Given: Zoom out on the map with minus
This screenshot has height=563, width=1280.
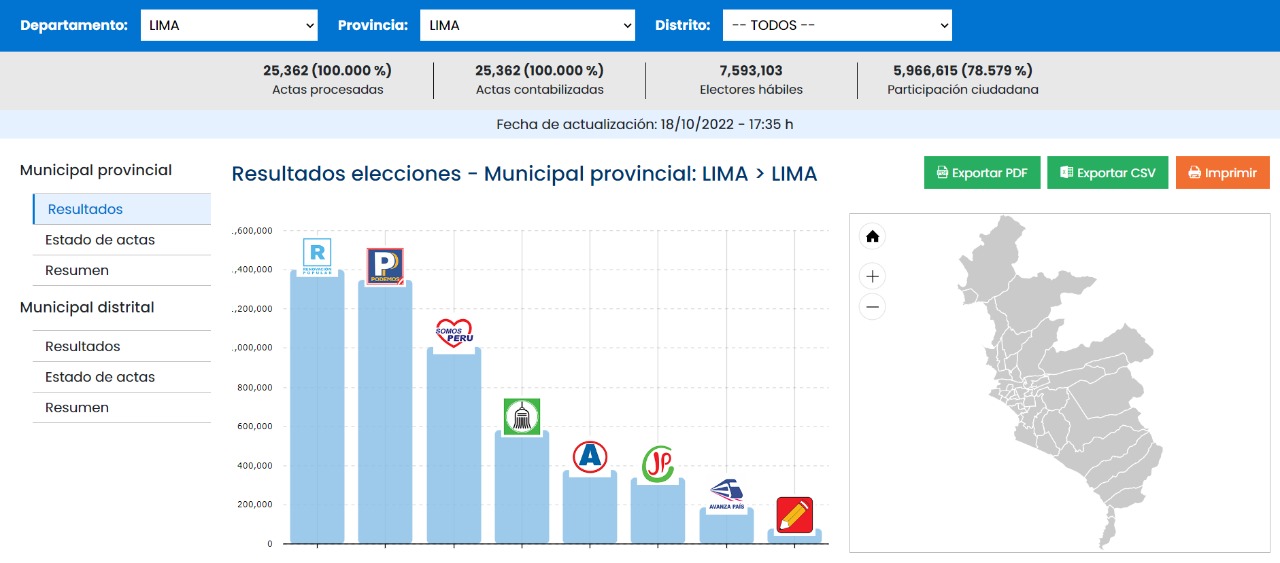Looking at the screenshot, I should point(872,306).
